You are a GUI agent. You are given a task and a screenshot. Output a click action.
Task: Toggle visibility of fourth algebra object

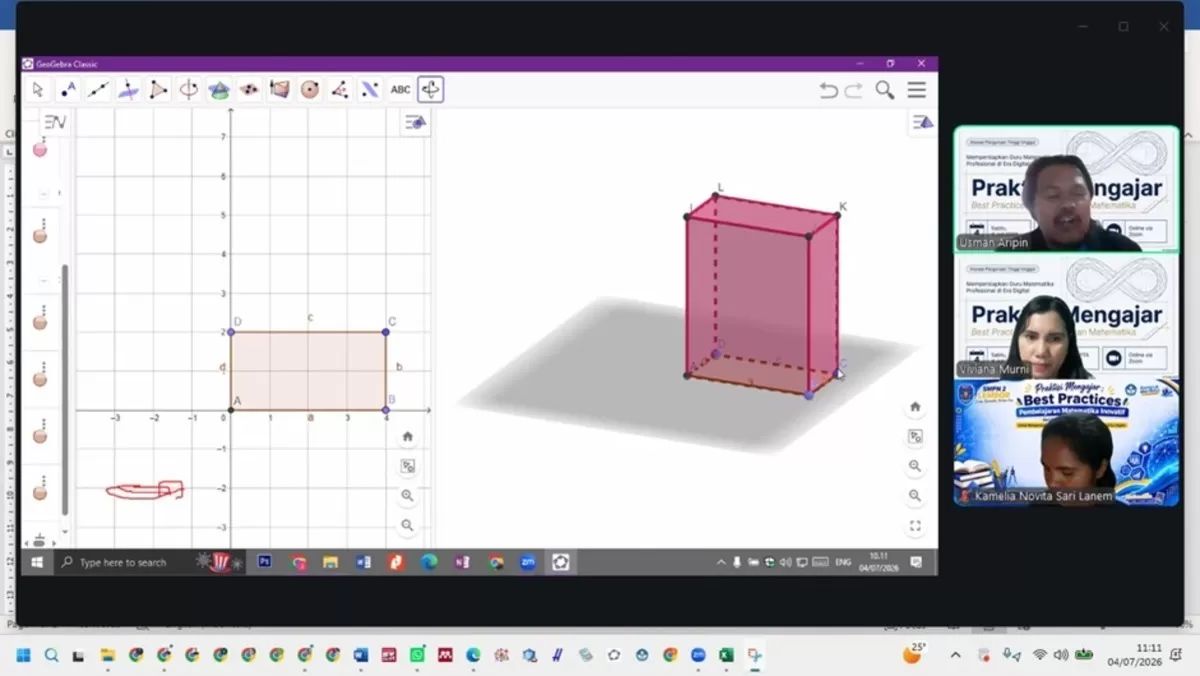click(x=40, y=379)
